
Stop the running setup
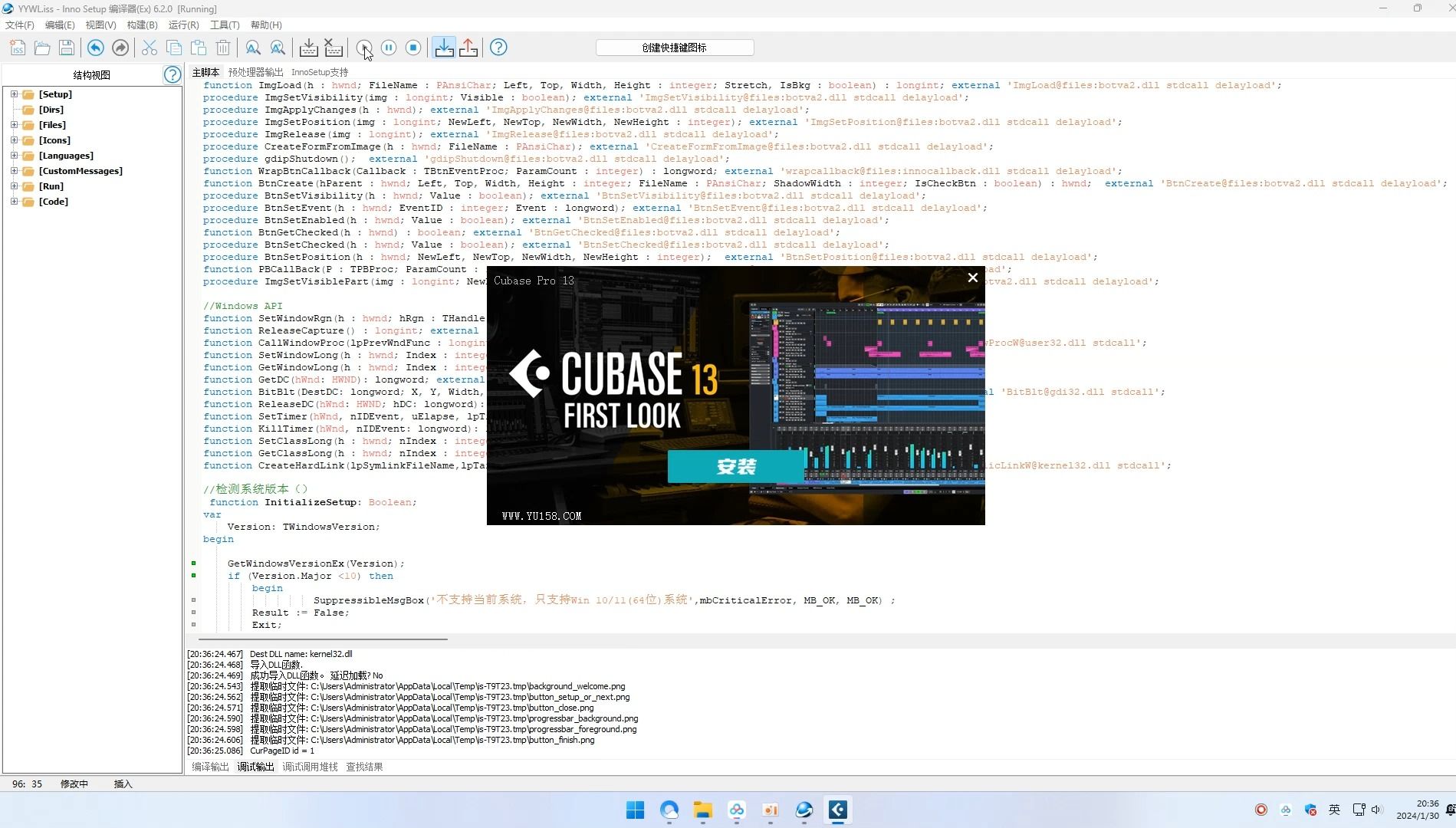(x=413, y=48)
